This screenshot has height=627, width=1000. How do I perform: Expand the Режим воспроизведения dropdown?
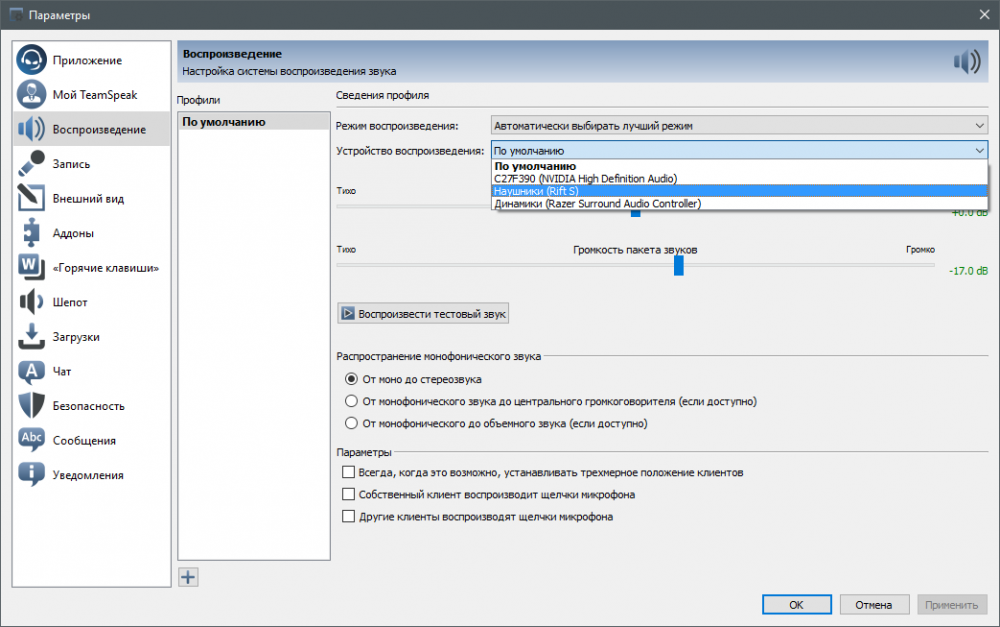(739, 126)
